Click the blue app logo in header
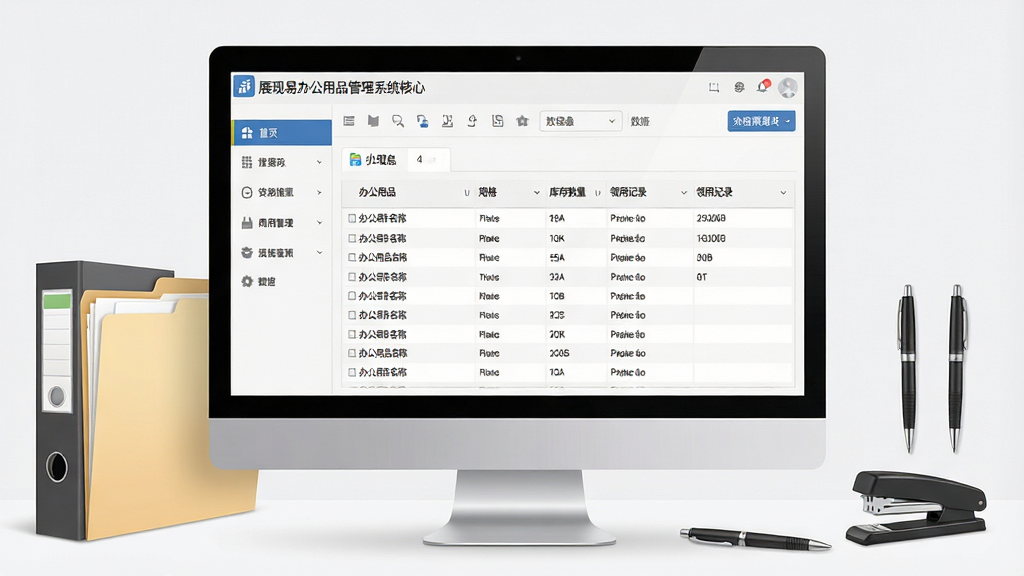Image resolution: width=1024 pixels, height=576 pixels. tap(244, 86)
